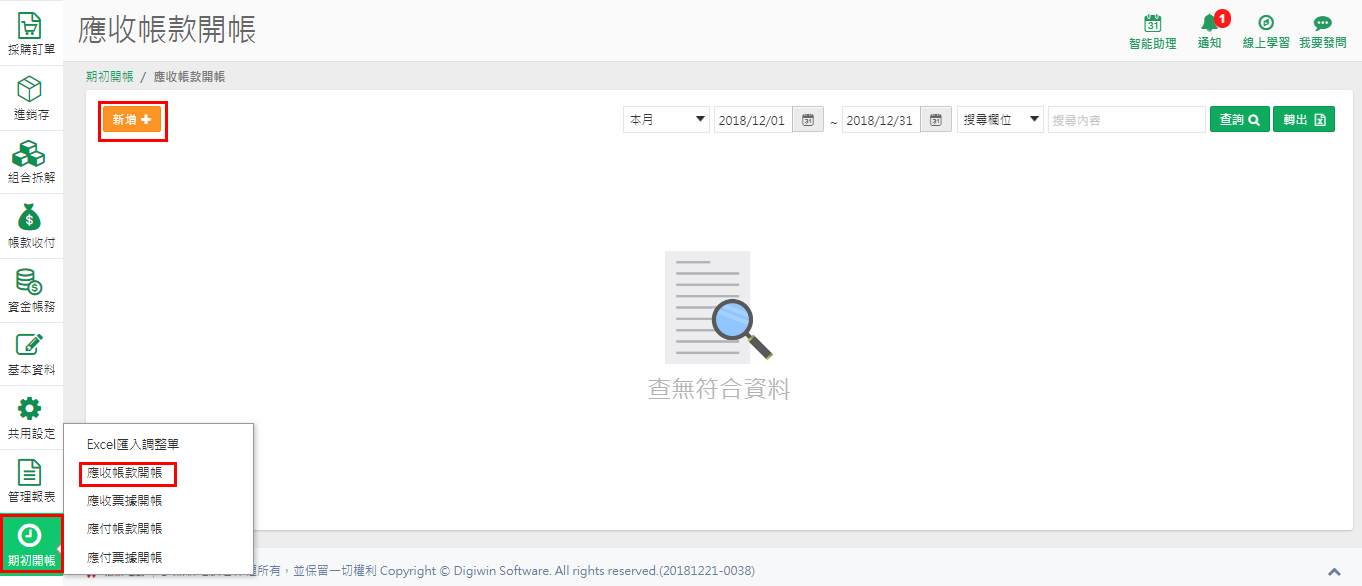Open 智能助理 calendar icon
Screen dimensions: 1362x586
pyautogui.click(x=1152, y=32)
